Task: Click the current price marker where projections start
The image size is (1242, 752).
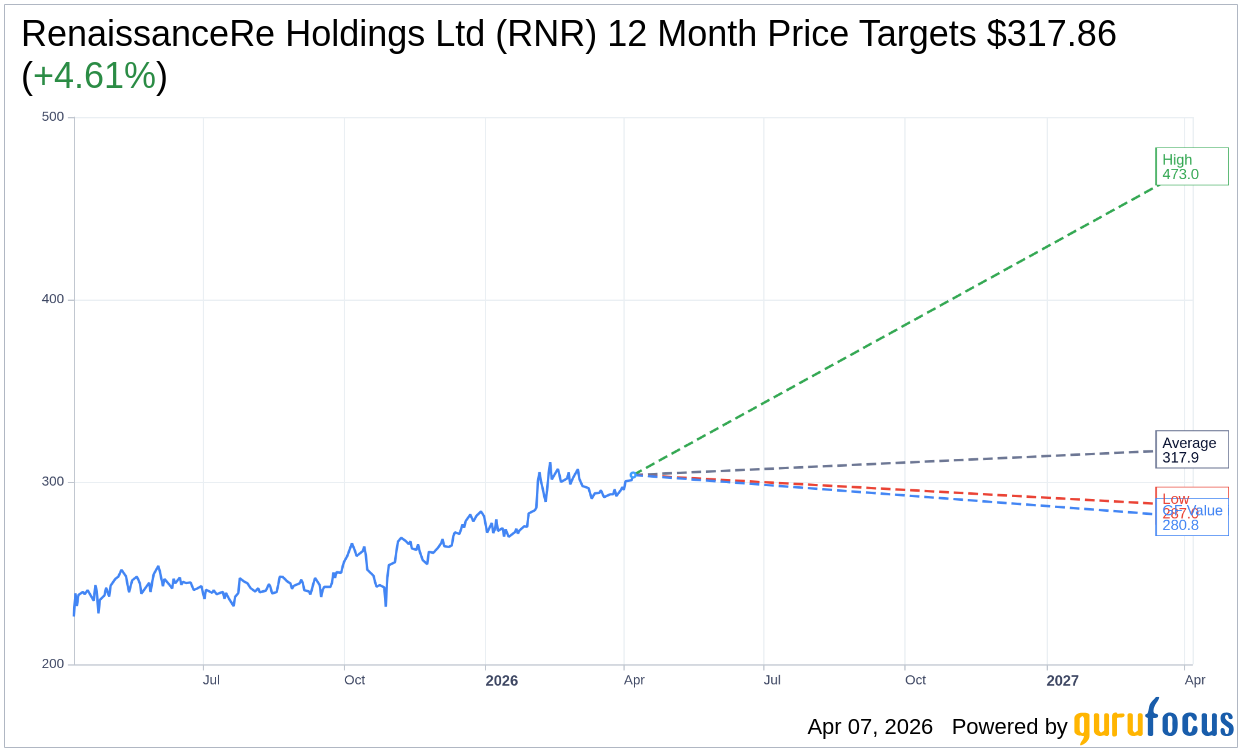Action: [632, 475]
